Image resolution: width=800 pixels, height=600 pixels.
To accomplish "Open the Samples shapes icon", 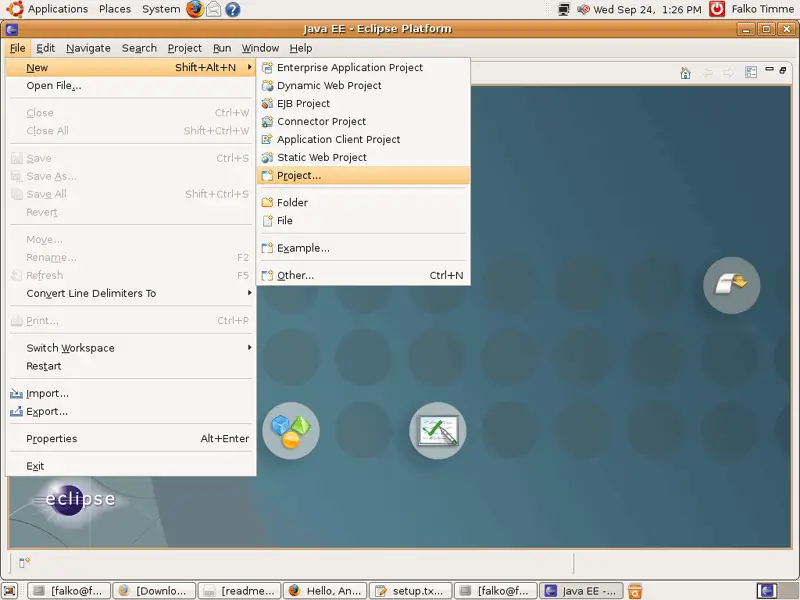I will pos(291,431).
